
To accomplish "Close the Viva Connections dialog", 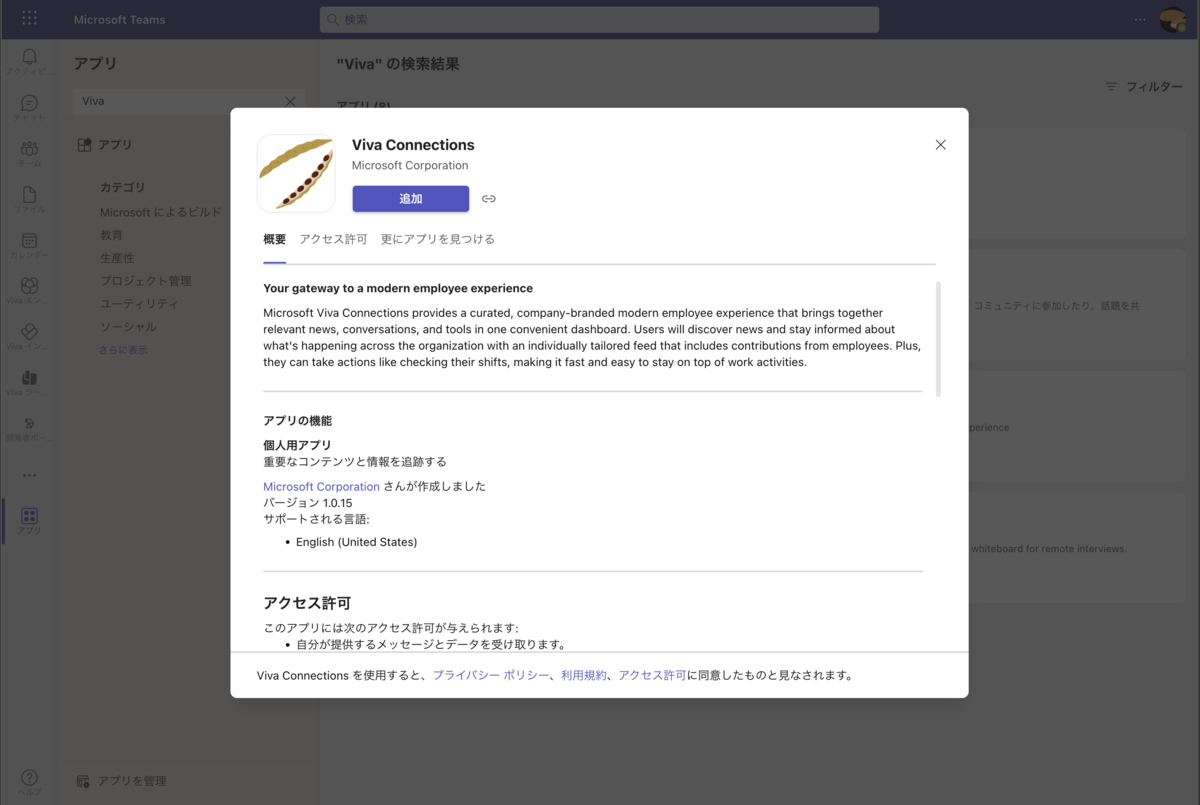I will 940,145.
